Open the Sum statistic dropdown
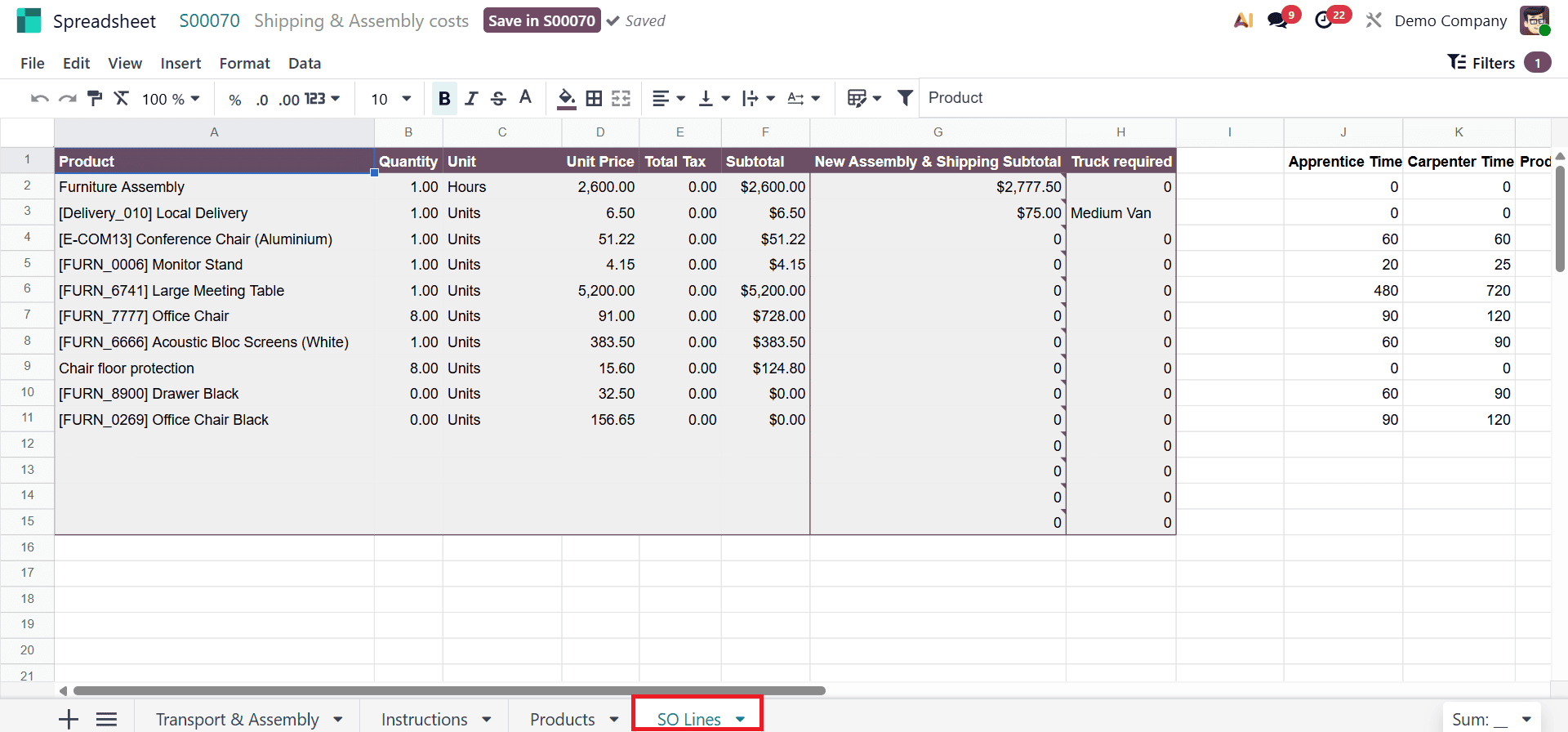The height and width of the screenshot is (732, 1568). pos(1492,719)
